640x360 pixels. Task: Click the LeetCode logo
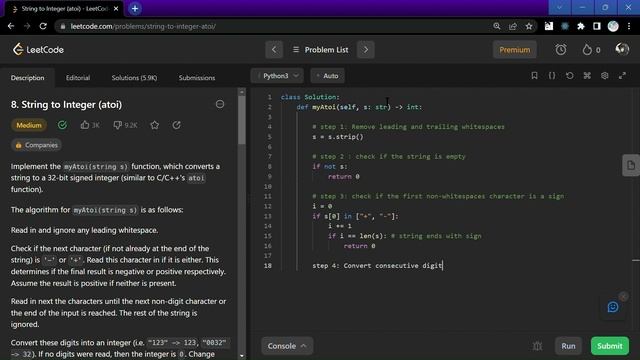(38, 50)
